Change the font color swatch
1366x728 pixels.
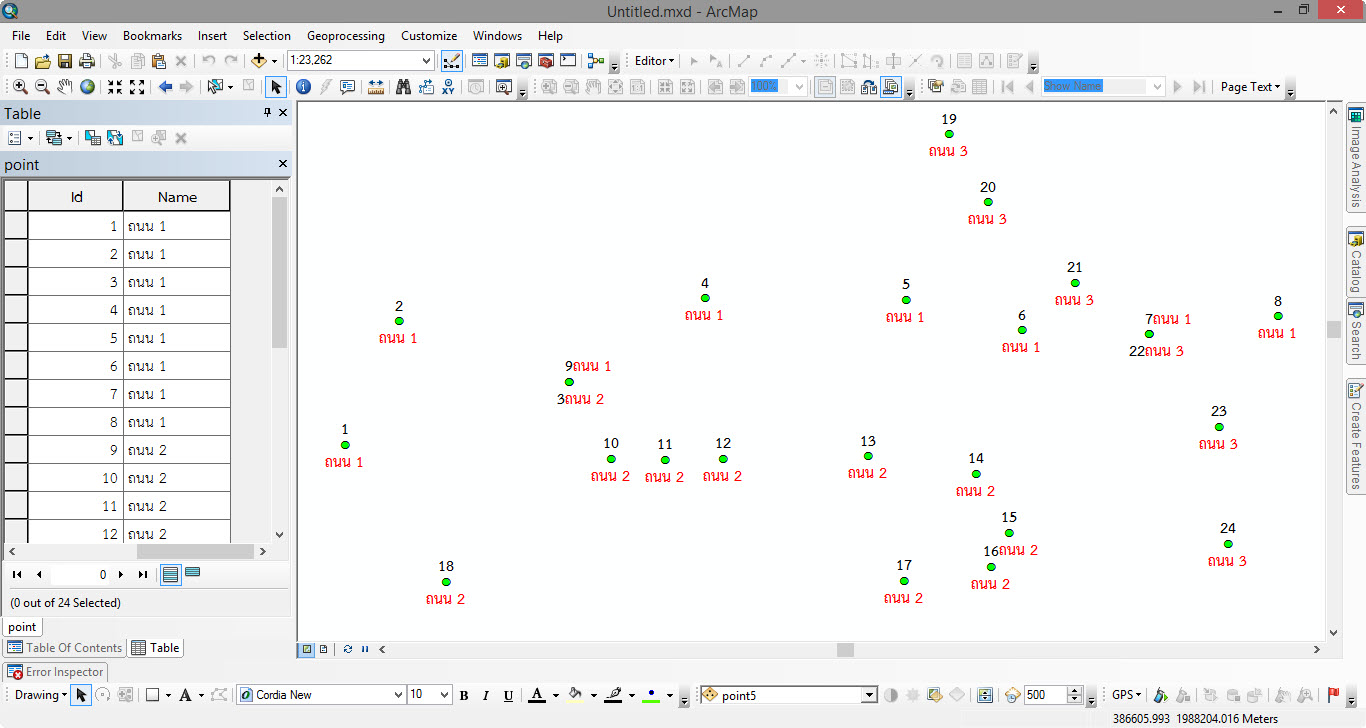536,695
